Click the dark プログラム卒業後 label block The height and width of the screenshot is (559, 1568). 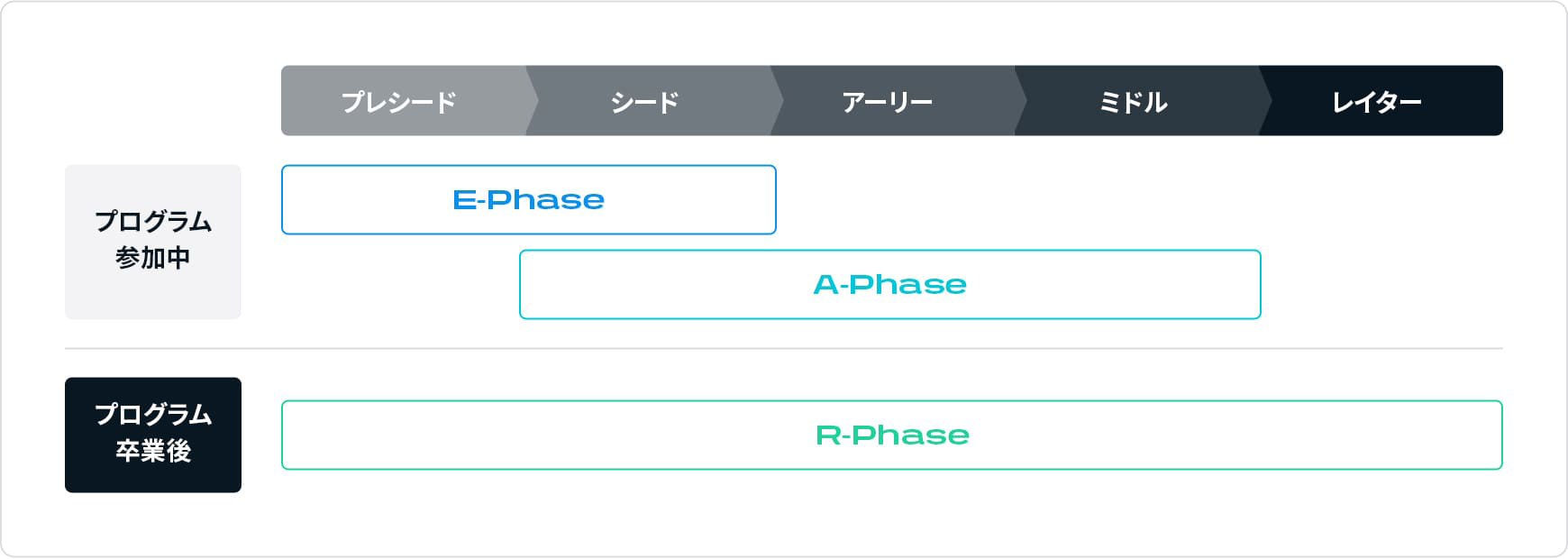coord(153,435)
